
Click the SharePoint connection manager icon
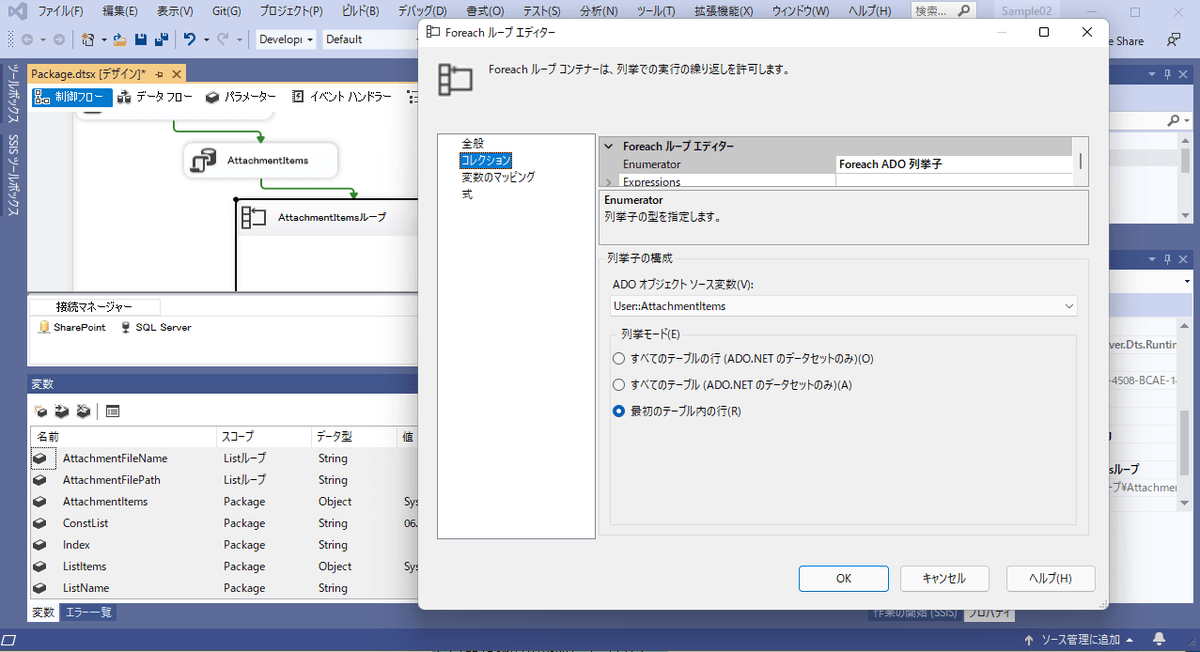tap(43, 327)
